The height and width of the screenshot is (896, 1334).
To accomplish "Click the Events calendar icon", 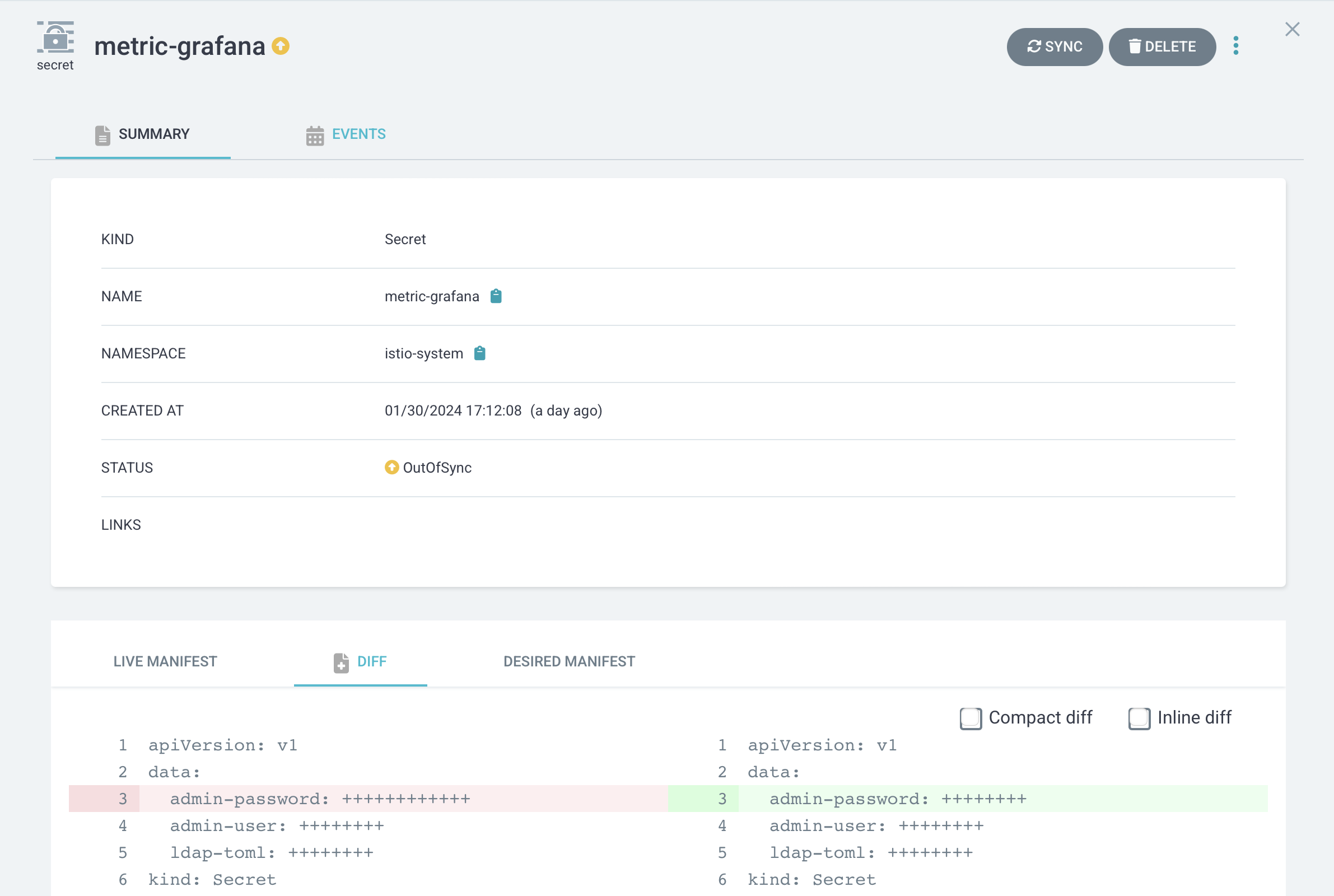I will (x=315, y=136).
